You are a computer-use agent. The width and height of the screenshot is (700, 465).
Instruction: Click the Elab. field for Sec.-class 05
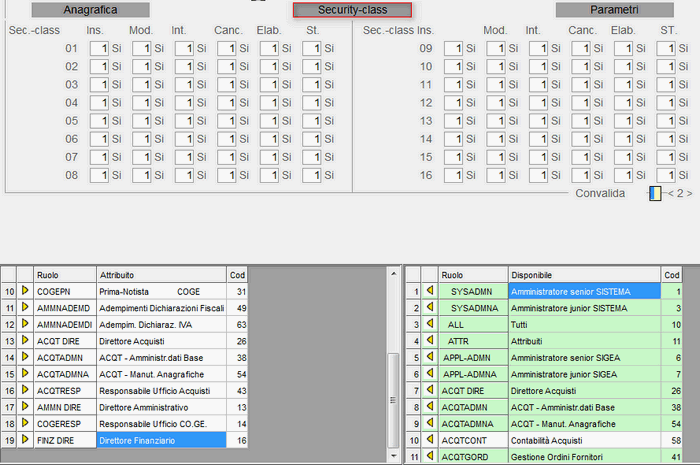(x=269, y=121)
